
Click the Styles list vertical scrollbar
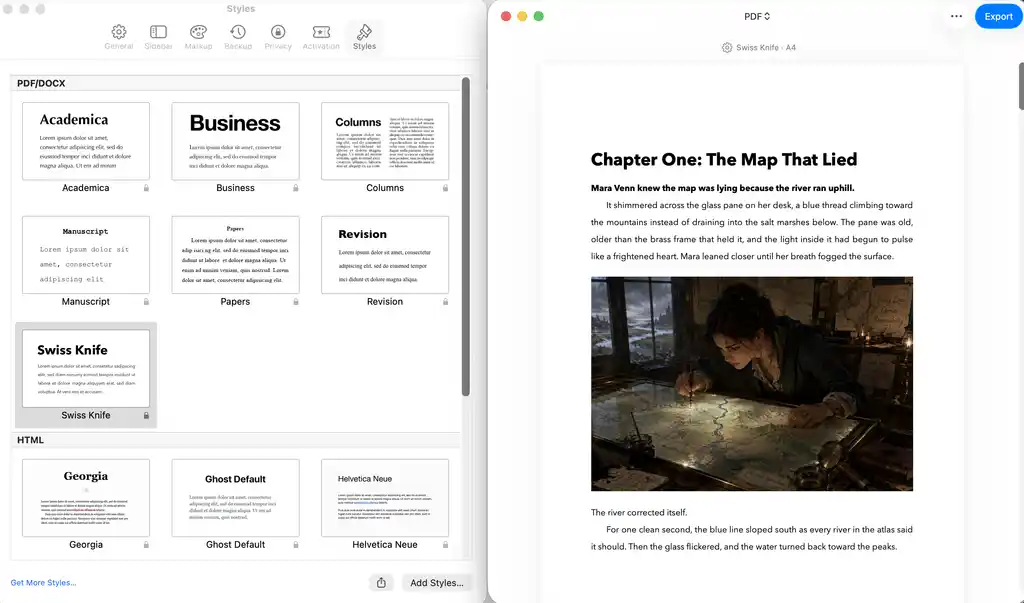coord(466,236)
